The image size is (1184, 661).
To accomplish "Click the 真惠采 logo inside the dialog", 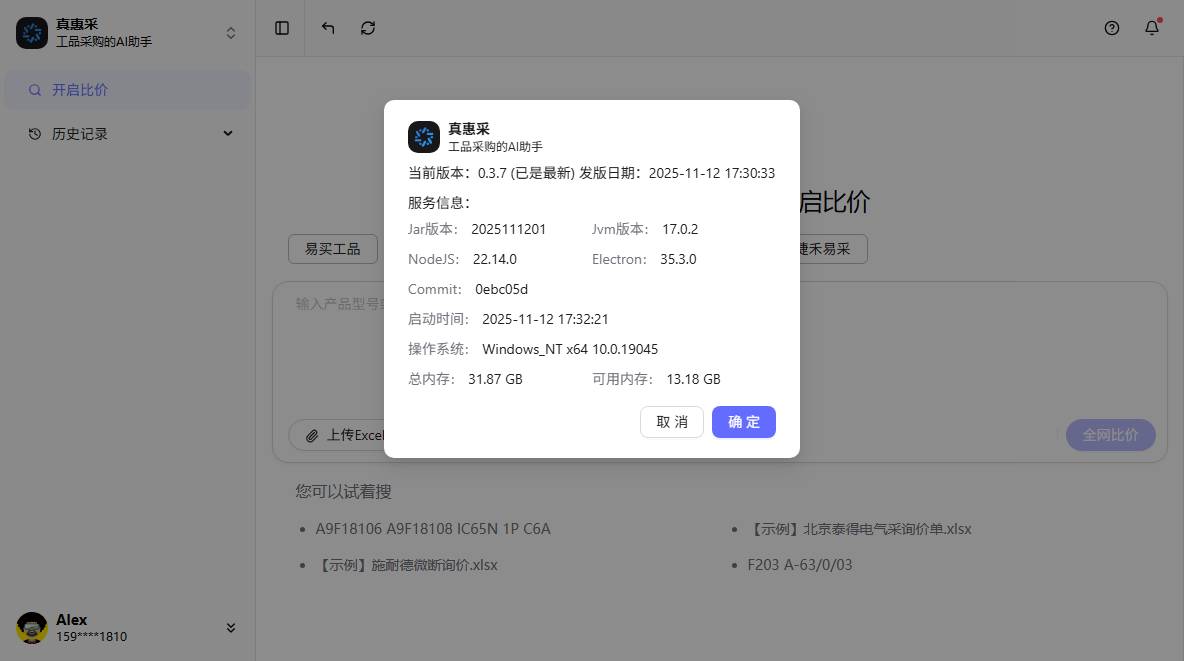I will (424, 137).
